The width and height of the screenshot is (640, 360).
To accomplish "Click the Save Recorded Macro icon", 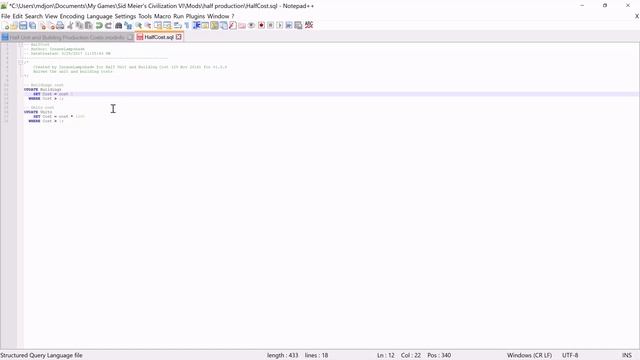I will point(298,25).
